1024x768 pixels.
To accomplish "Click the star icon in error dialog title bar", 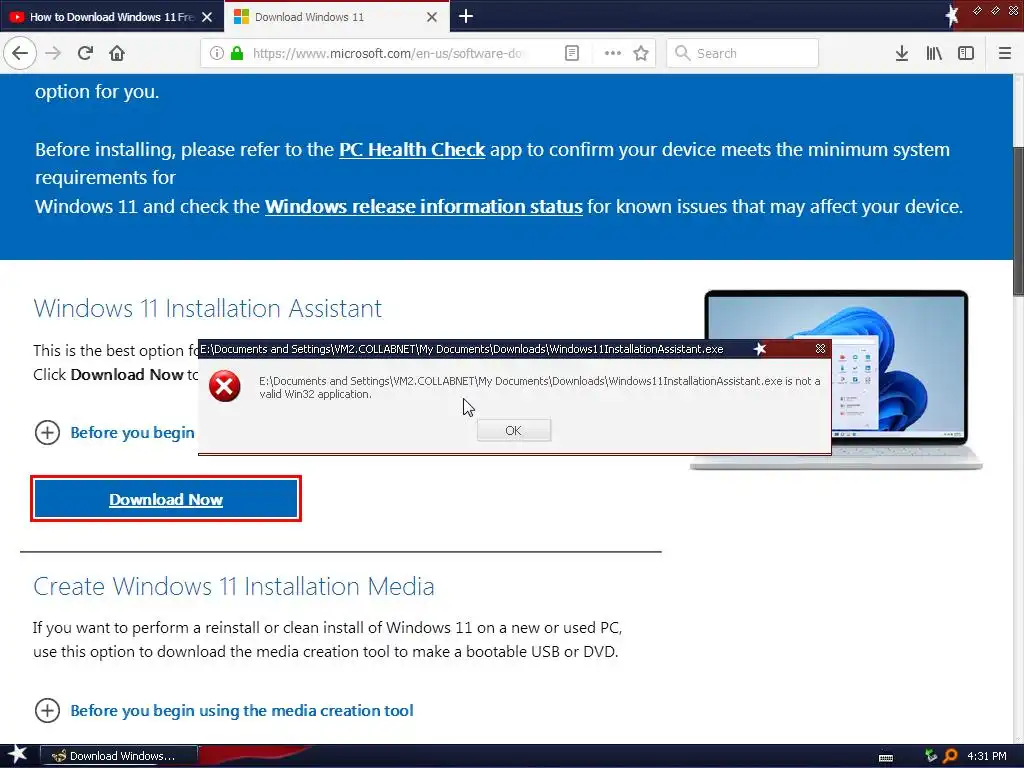I will (760, 349).
